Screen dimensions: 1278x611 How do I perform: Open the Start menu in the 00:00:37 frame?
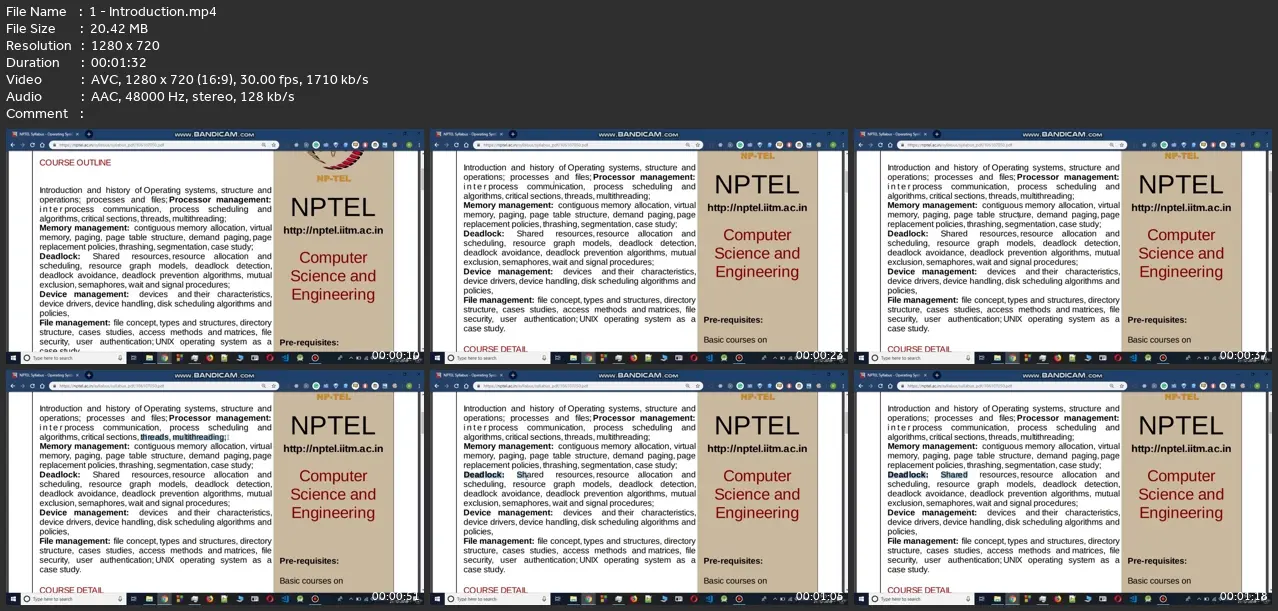pyautogui.click(x=862, y=357)
